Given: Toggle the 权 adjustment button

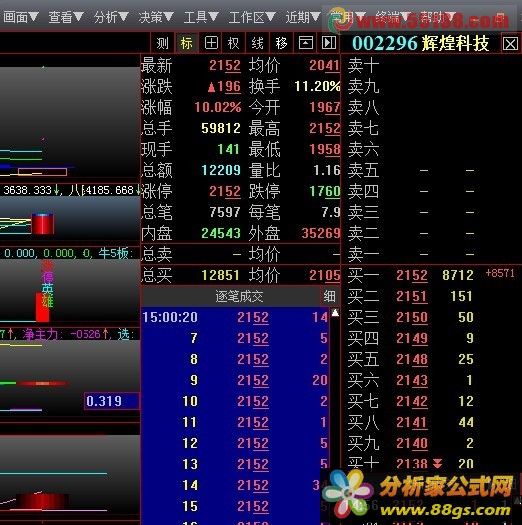Looking at the screenshot, I should coord(234,43).
